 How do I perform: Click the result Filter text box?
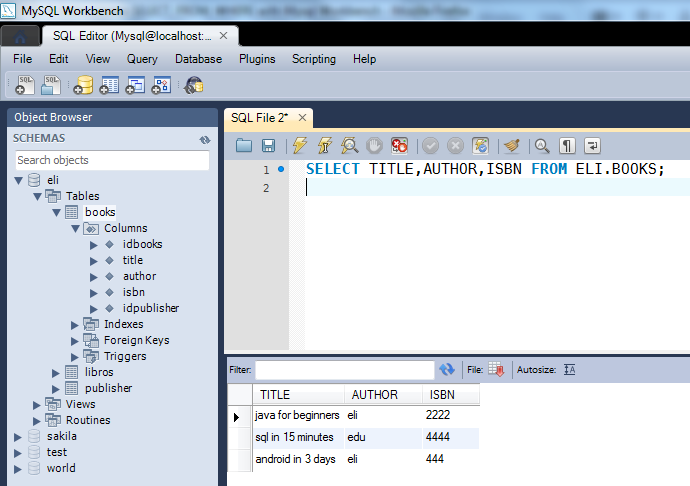coord(345,370)
